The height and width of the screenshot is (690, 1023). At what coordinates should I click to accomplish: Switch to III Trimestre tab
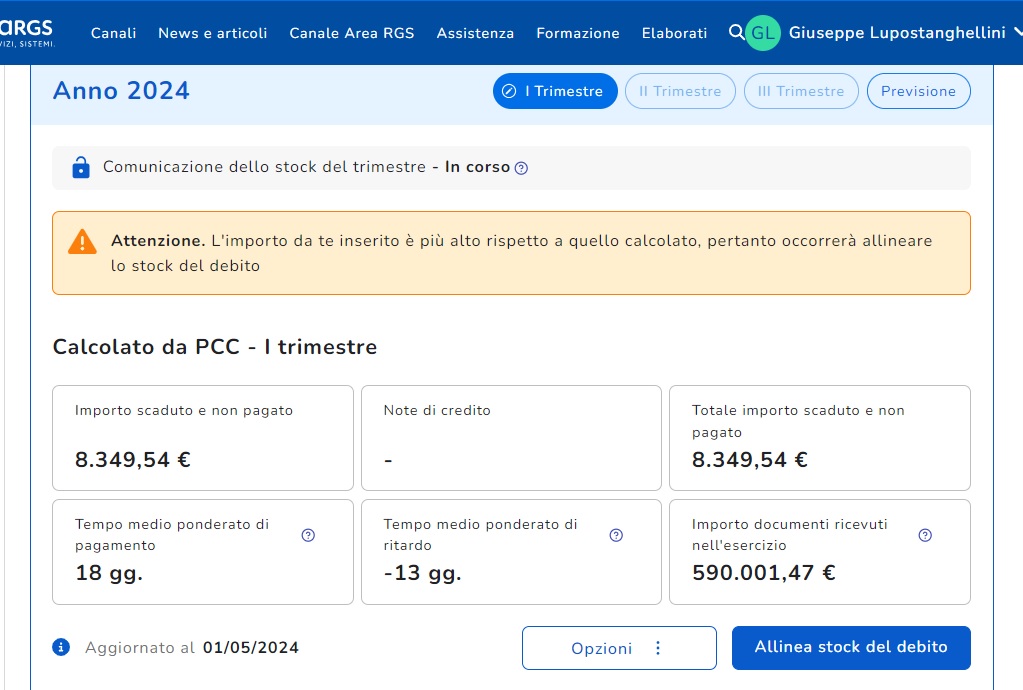pos(801,91)
